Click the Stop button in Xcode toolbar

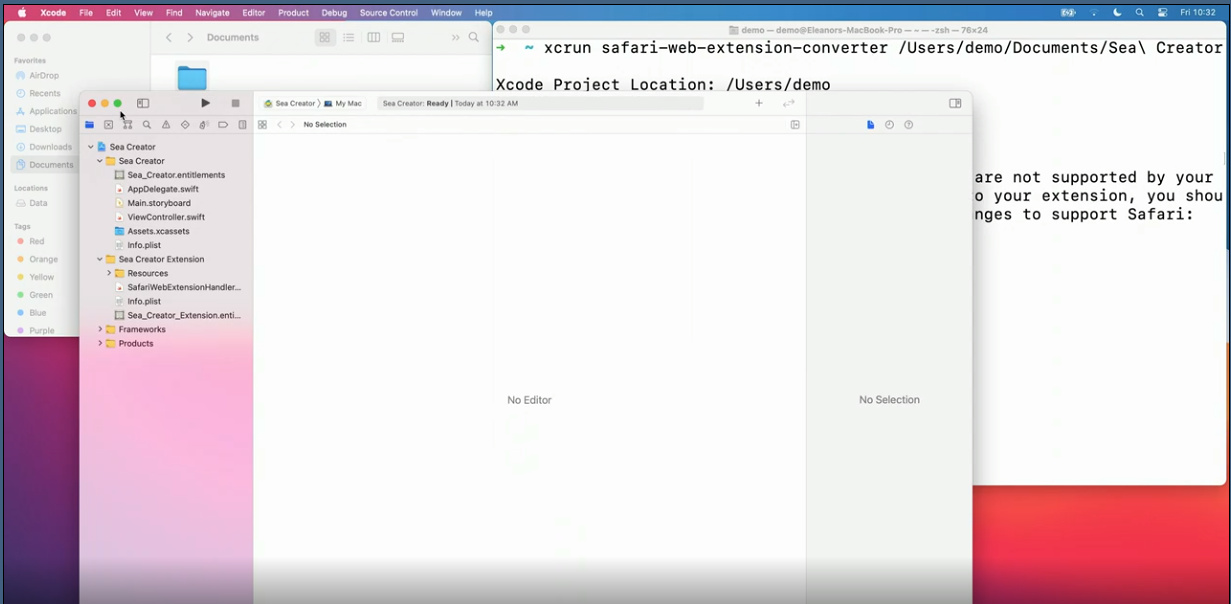tap(235, 103)
